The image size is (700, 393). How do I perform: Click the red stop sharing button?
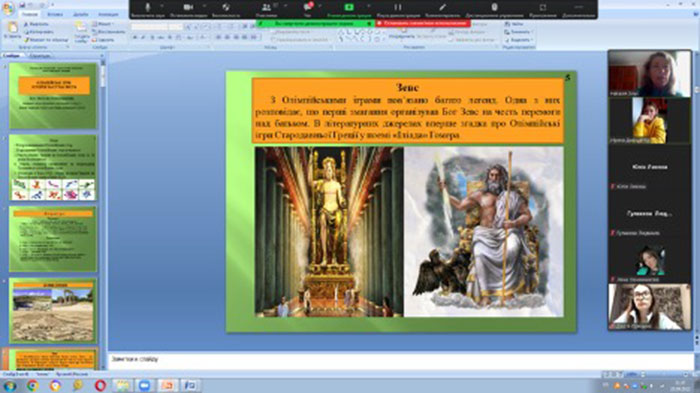tap(423, 23)
